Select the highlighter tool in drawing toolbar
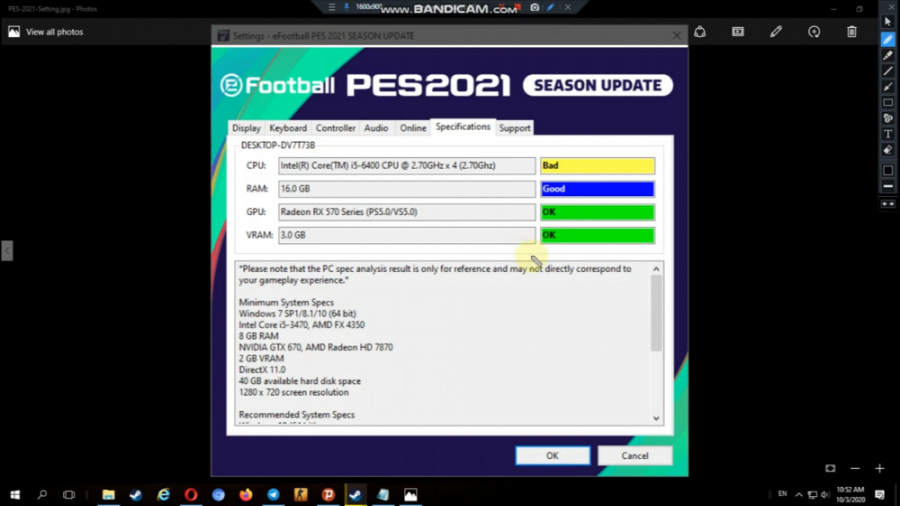Viewport: 900px width, 506px height. [888, 55]
